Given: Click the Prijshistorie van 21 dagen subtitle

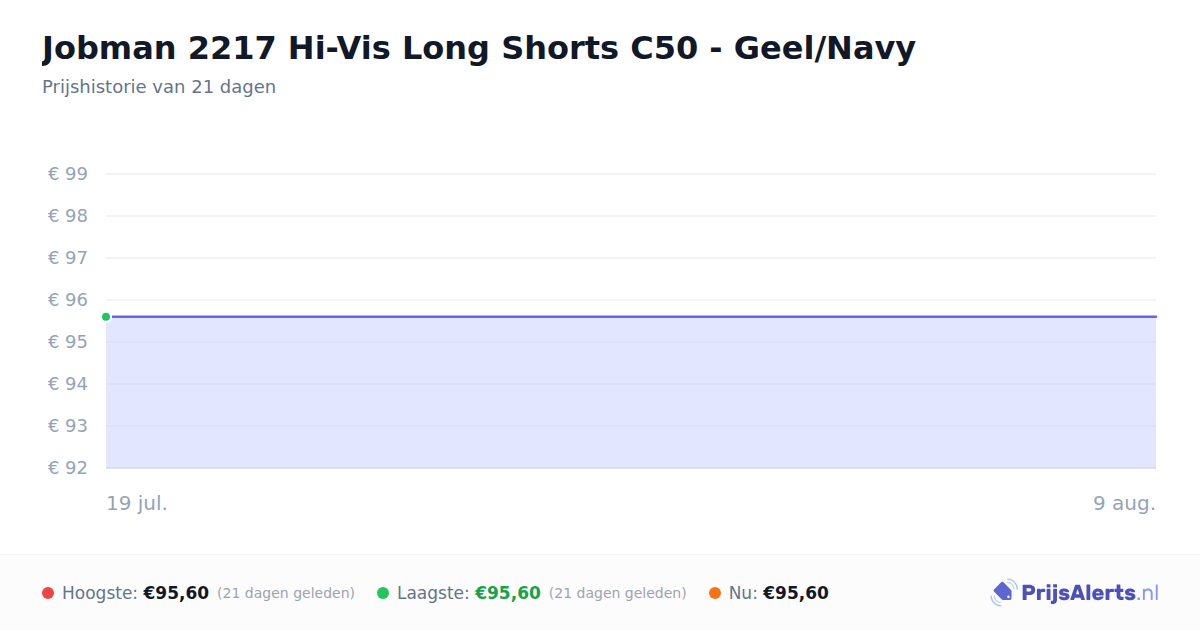Looking at the screenshot, I should point(159,87).
